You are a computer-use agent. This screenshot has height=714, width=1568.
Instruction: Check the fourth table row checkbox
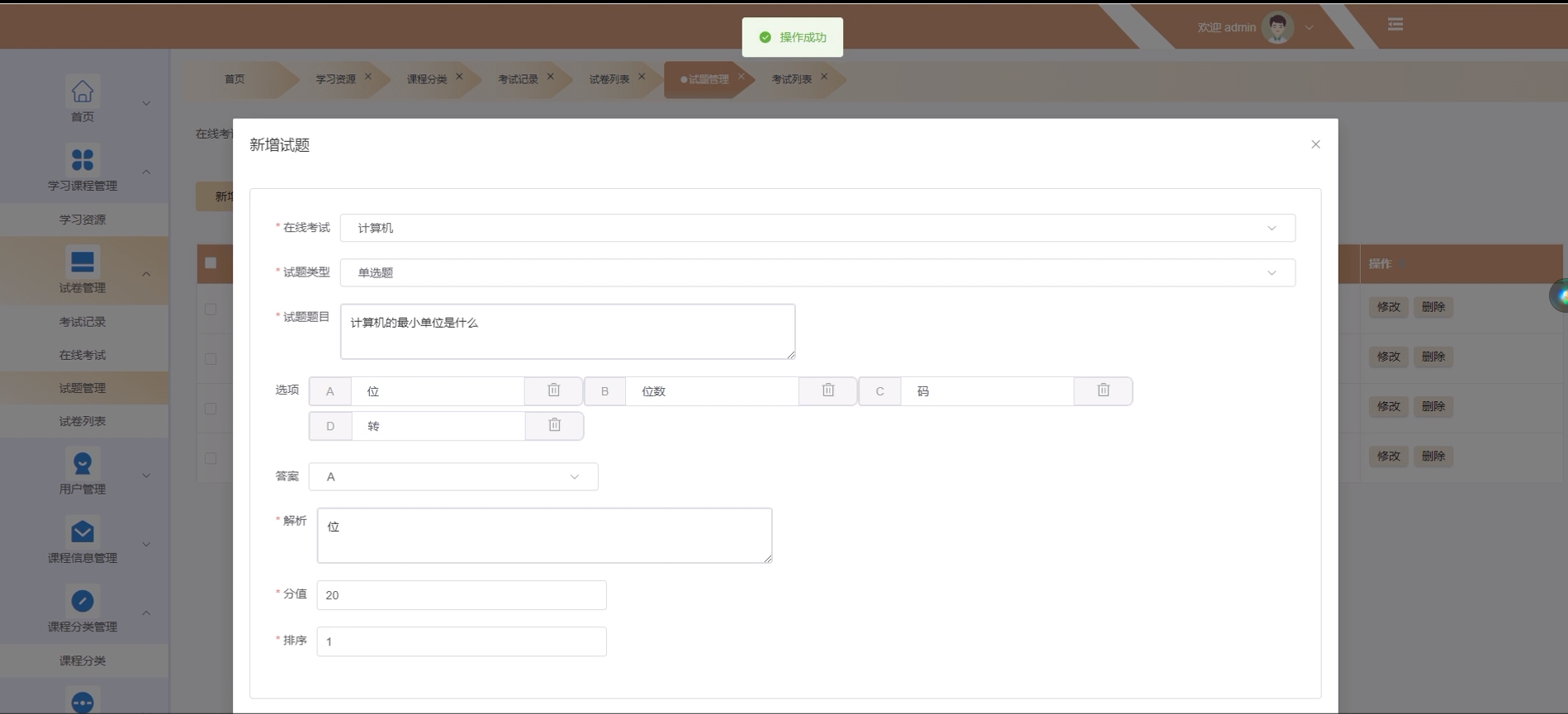[x=211, y=458]
